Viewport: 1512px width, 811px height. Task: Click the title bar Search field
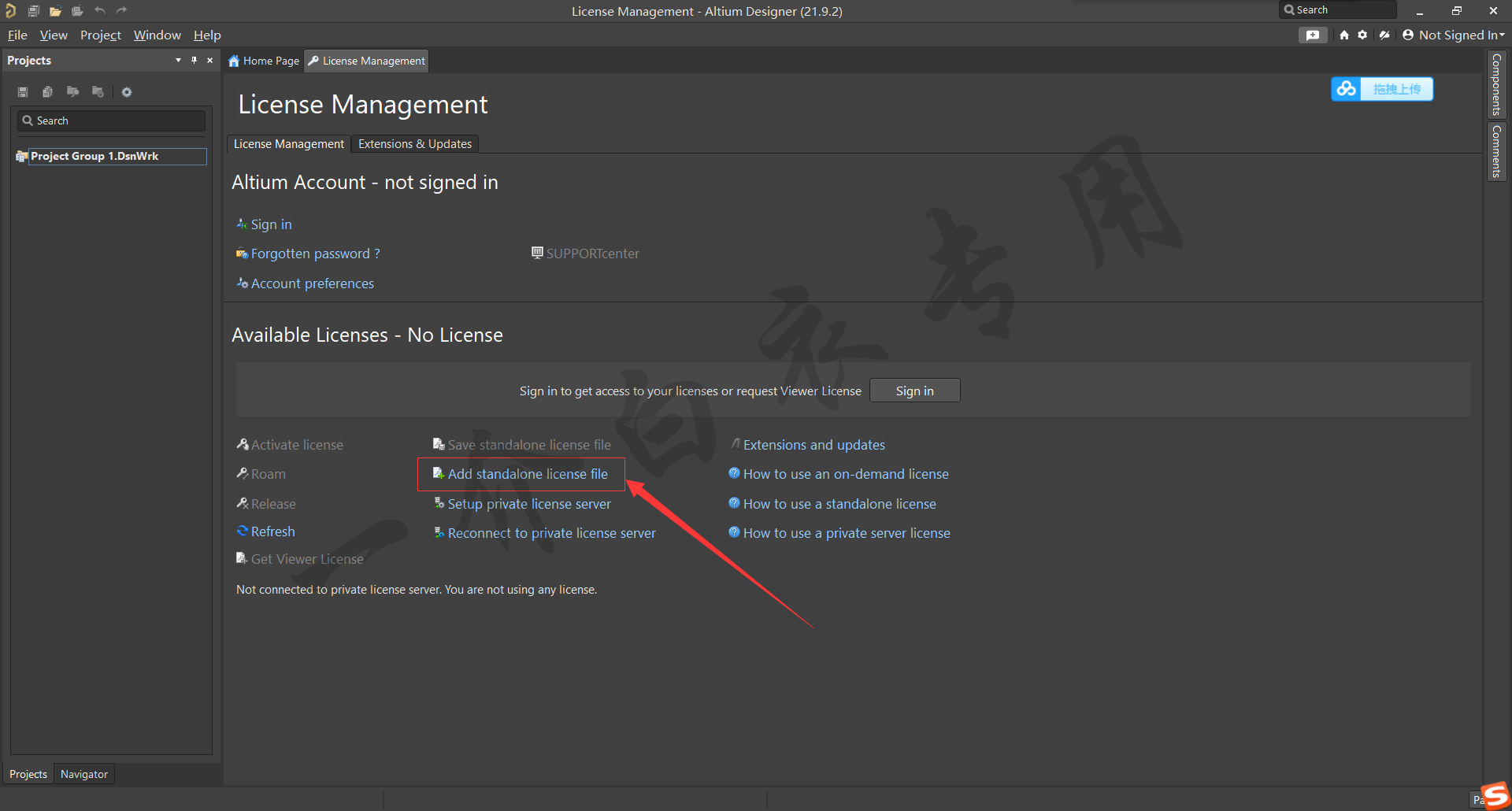point(1339,10)
